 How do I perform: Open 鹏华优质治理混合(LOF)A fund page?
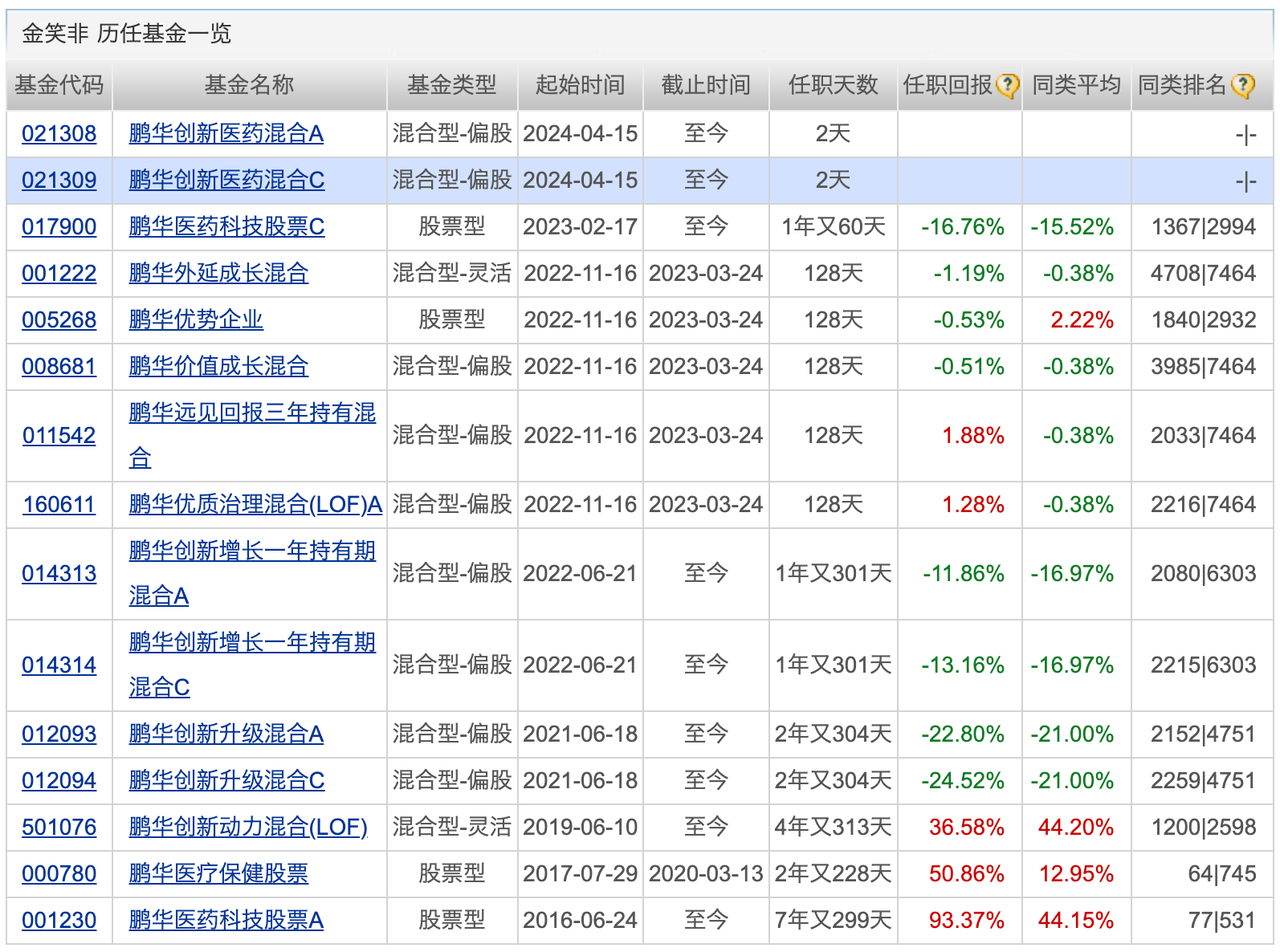pyautogui.click(x=255, y=504)
